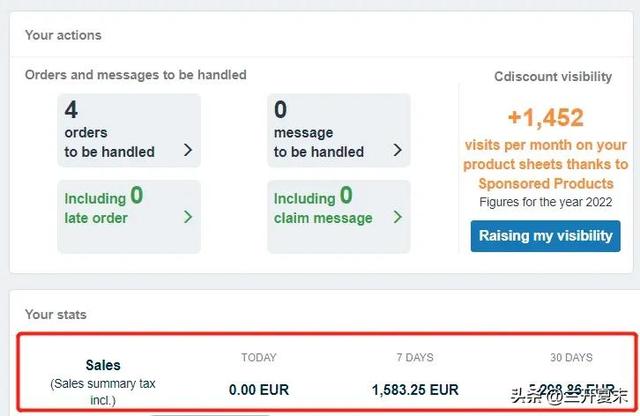Click the Your stats section heading
Image resolution: width=640 pixels, height=416 pixels.
pyautogui.click(x=56, y=314)
